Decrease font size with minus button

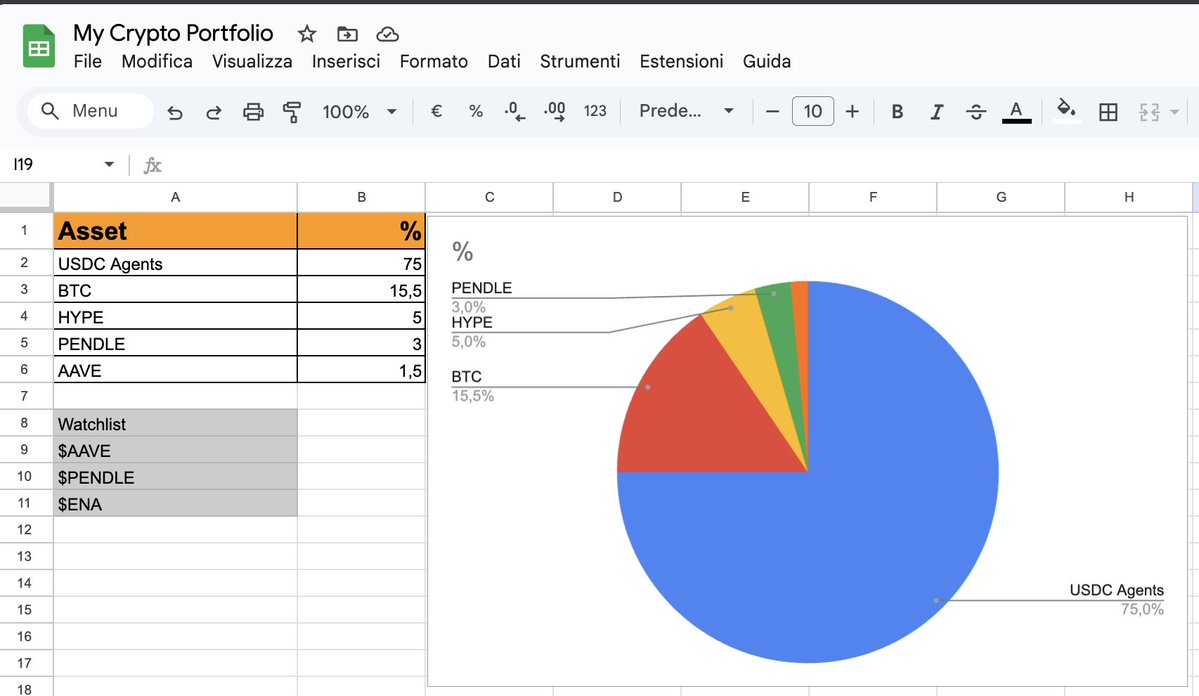pyautogui.click(x=772, y=112)
